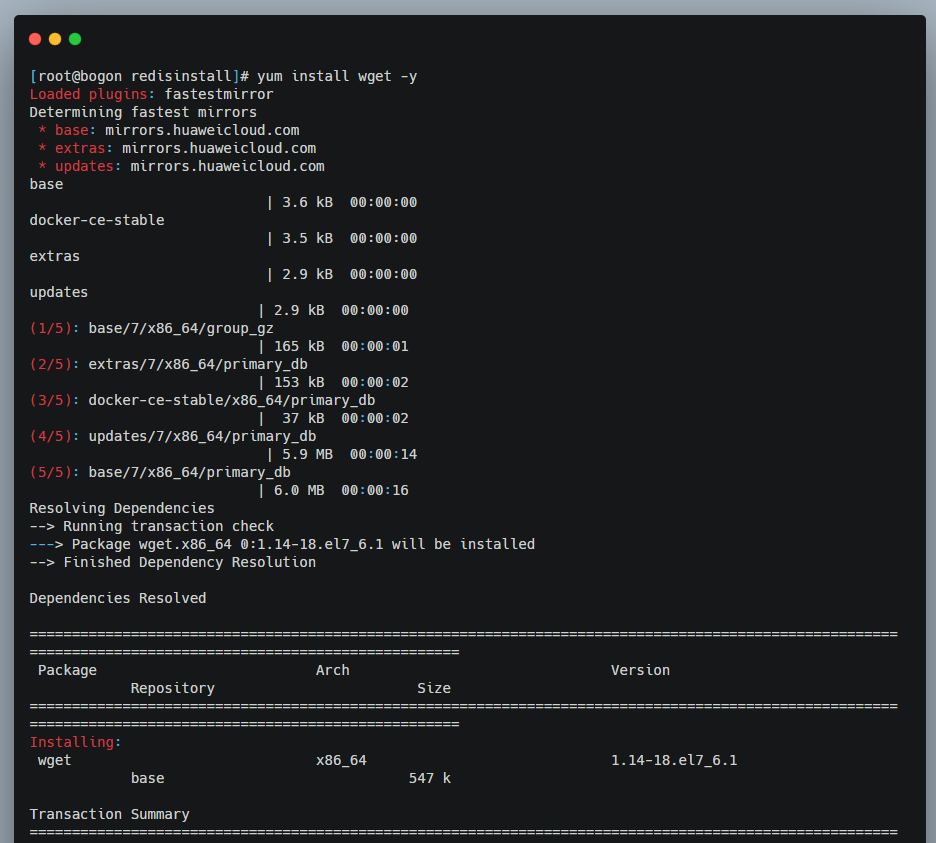Click the '547 k' size value
Viewport: 936px width, 843px height.
pyautogui.click(x=430, y=779)
